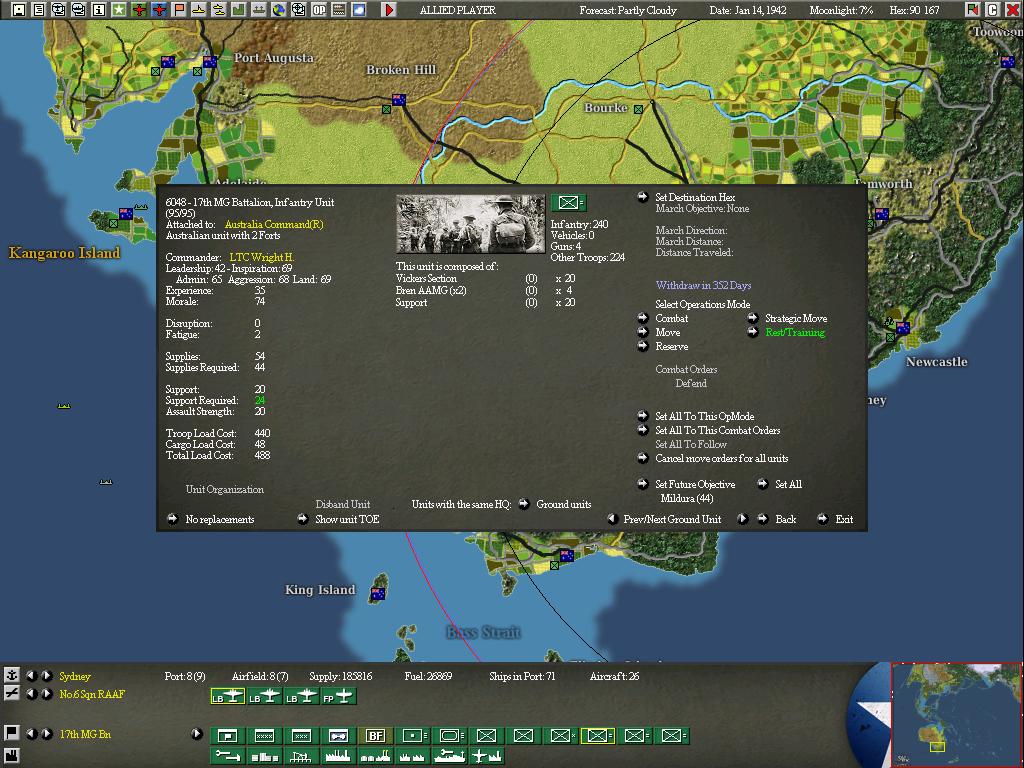Viewport: 1024px width, 768px height.
Task: Select the xxx corps unit icon
Action: tap(301, 735)
